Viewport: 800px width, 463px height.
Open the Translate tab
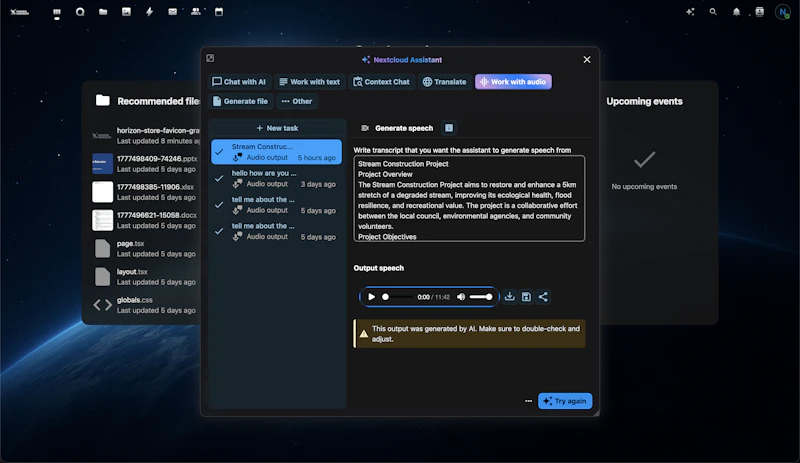pyautogui.click(x=444, y=82)
